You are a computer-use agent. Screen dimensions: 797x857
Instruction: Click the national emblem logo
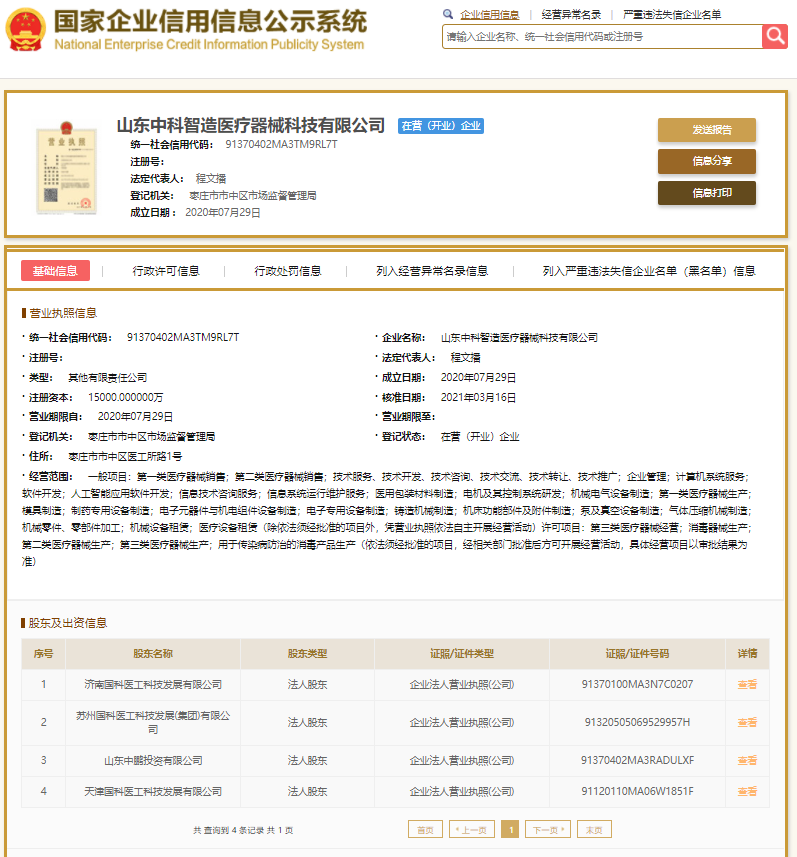tap(25, 30)
